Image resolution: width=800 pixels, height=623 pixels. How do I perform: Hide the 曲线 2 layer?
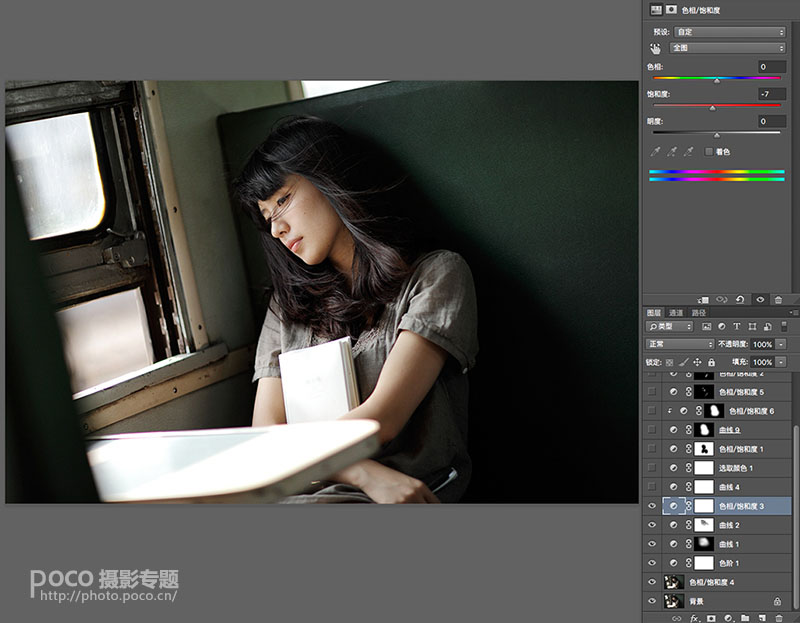(652, 525)
